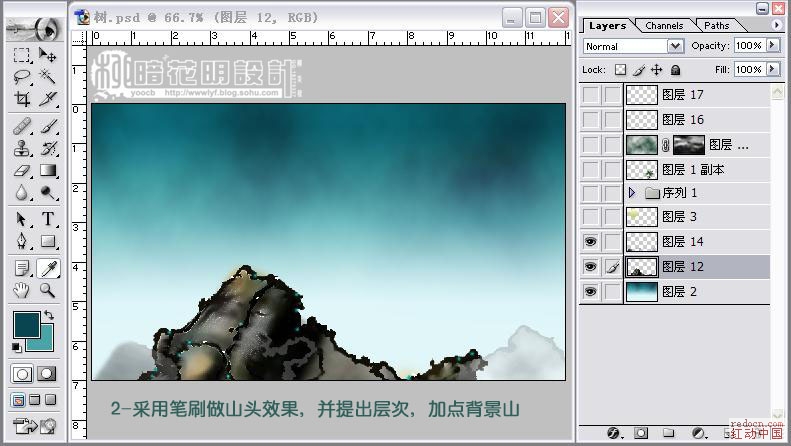Image resolution: width=791 pixels, height=446 pixels.
Task: Swap foreground and background colors
Action: (x=49, y=315)
